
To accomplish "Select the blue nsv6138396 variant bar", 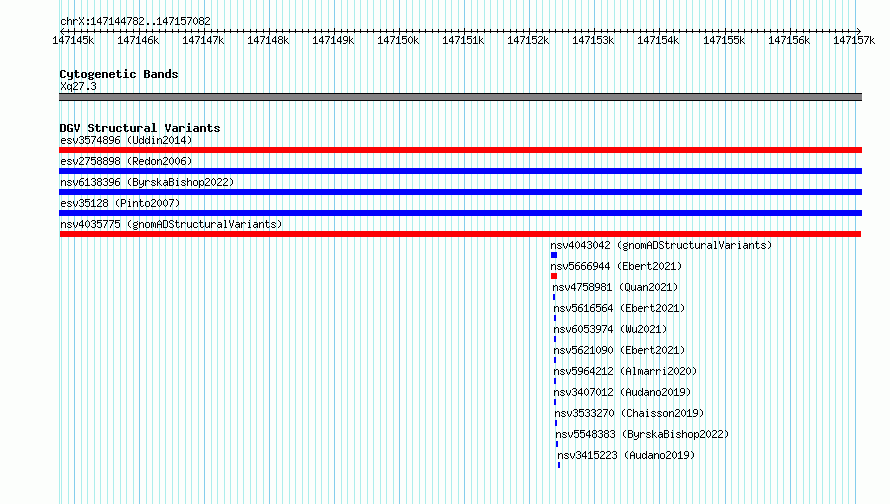I will tap(460, 192).
